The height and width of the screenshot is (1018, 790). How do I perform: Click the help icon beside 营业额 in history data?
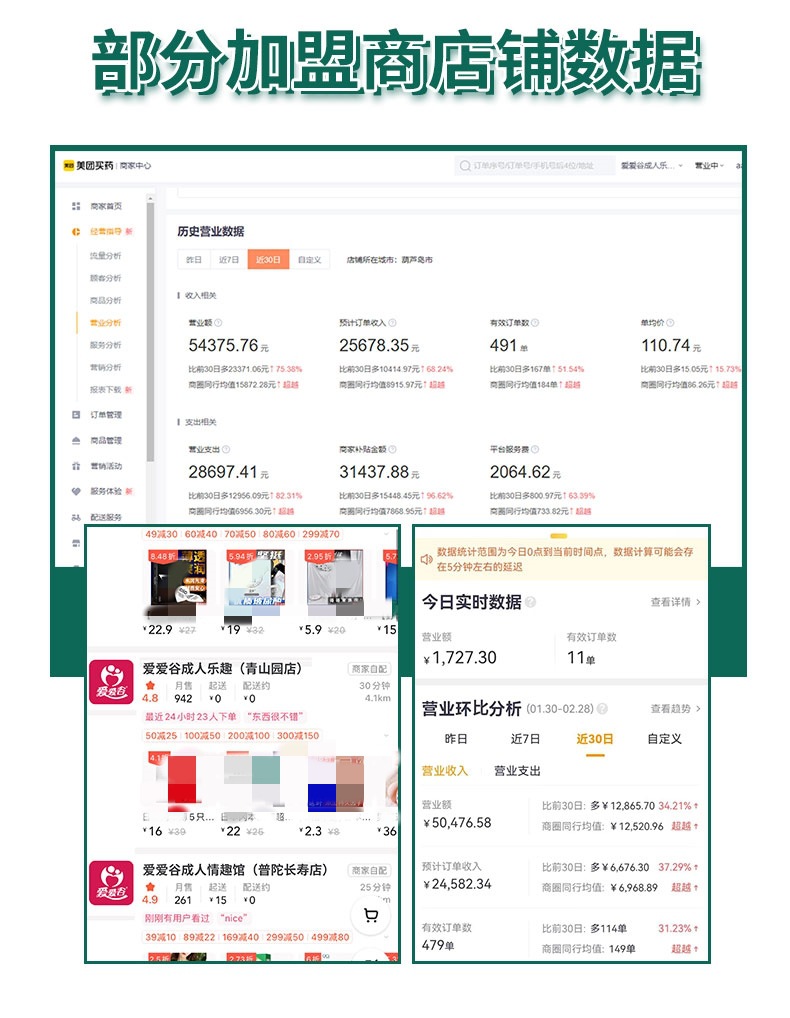point(218,323)
